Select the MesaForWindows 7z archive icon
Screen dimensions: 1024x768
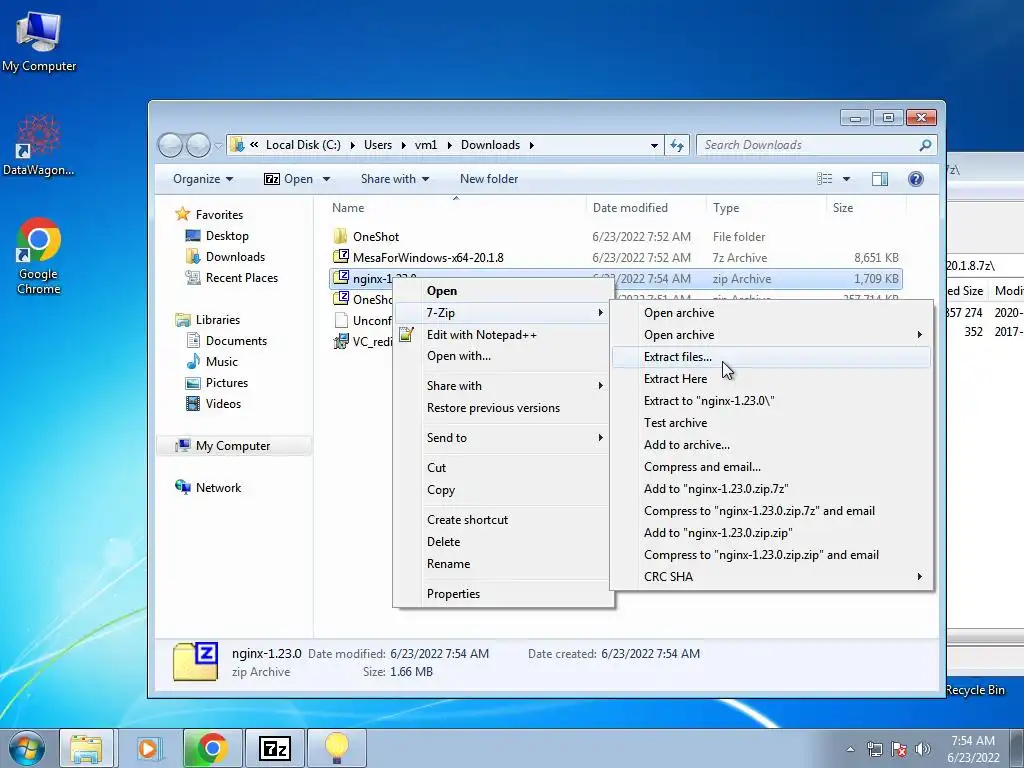click(340, 257)
